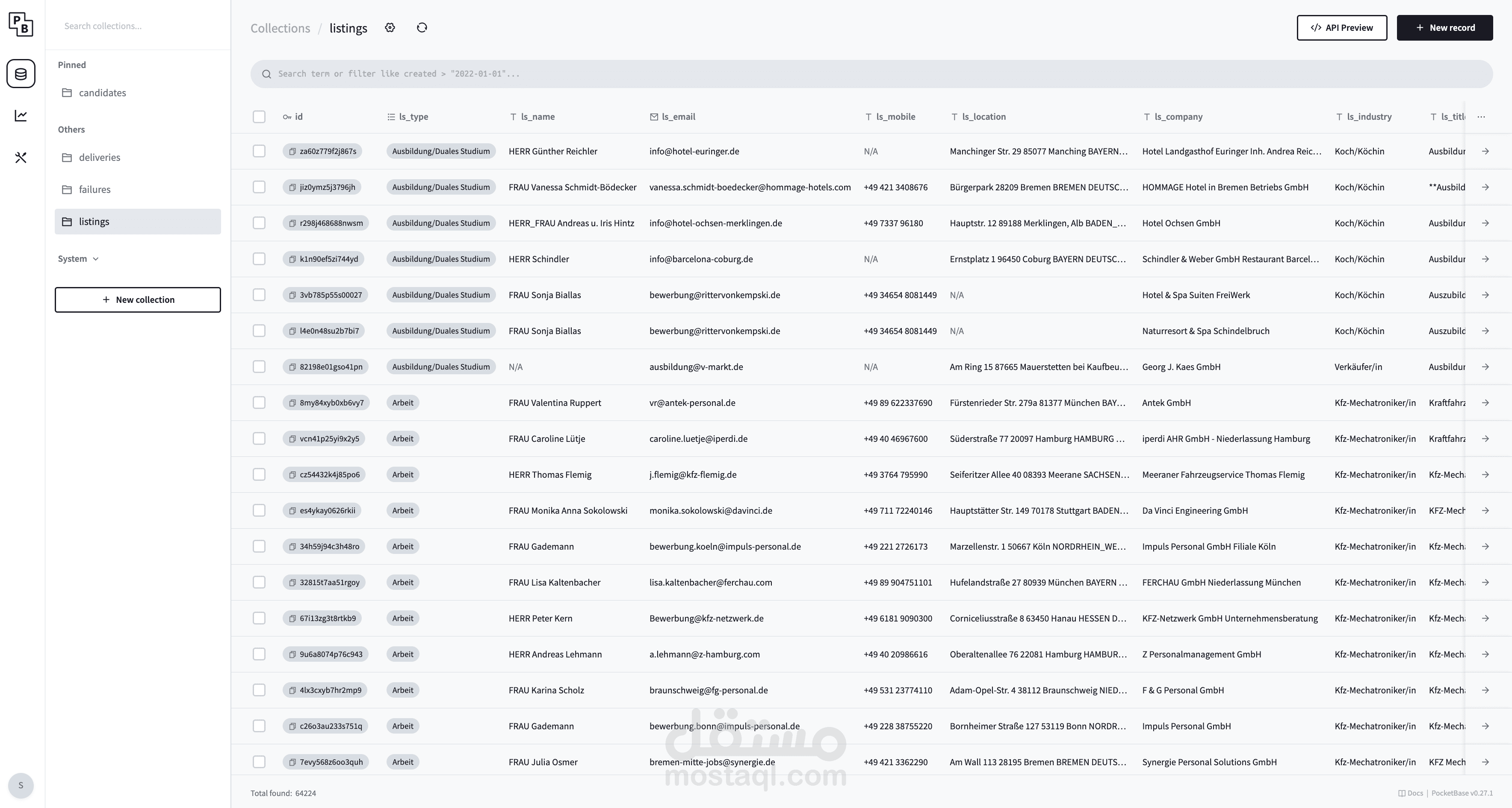Sort by the ls_location column header

pos(978,116)
